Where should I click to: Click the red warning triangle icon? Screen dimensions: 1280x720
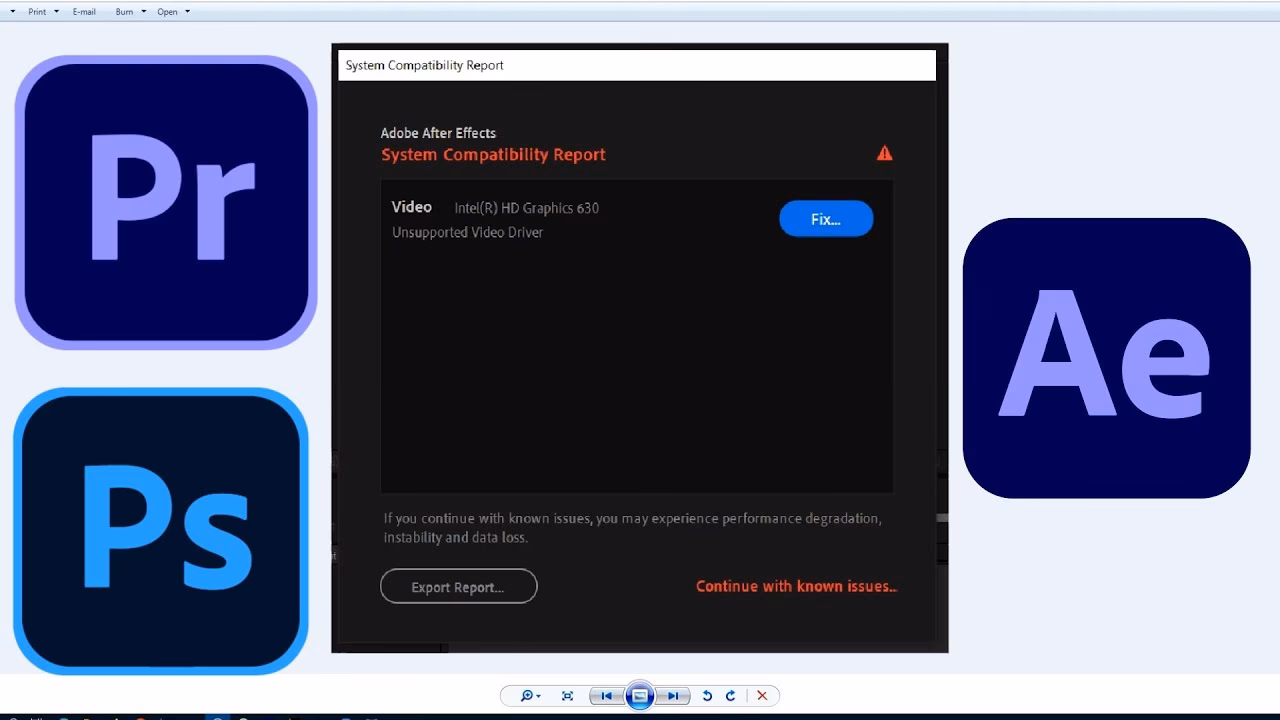884,153
